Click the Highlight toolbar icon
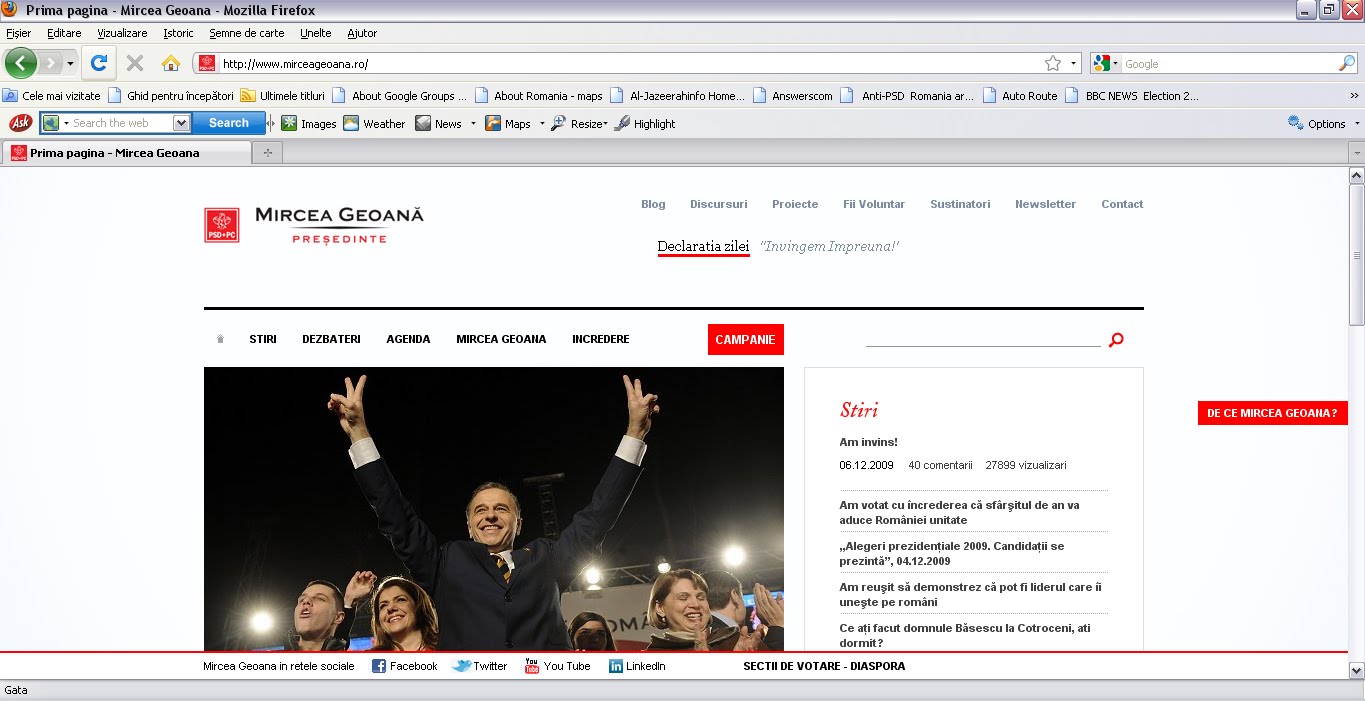 coord(622,123)
